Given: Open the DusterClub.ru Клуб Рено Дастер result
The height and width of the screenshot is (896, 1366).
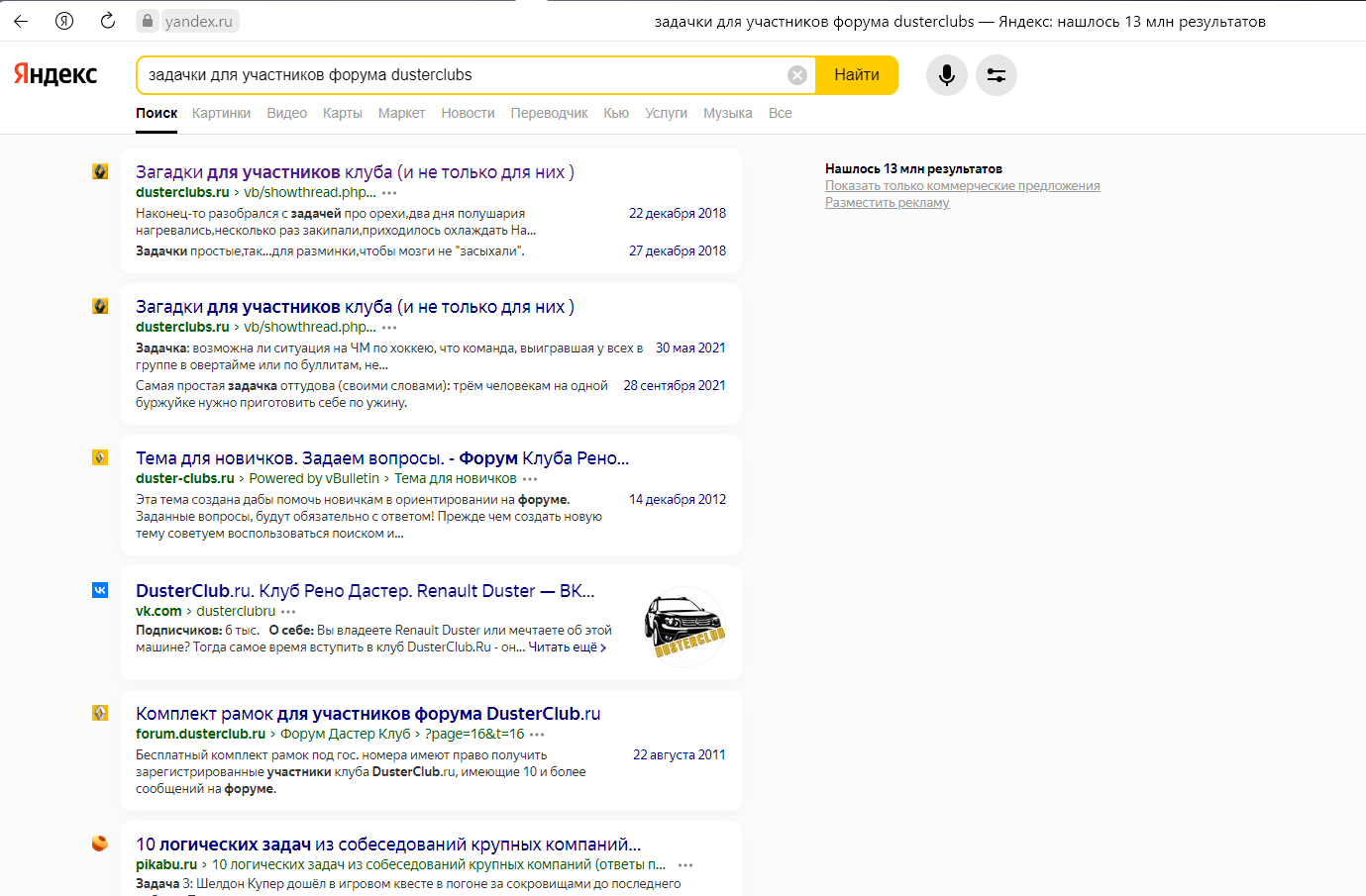Looking at the screenshot, I should click(x=366, y=591).
